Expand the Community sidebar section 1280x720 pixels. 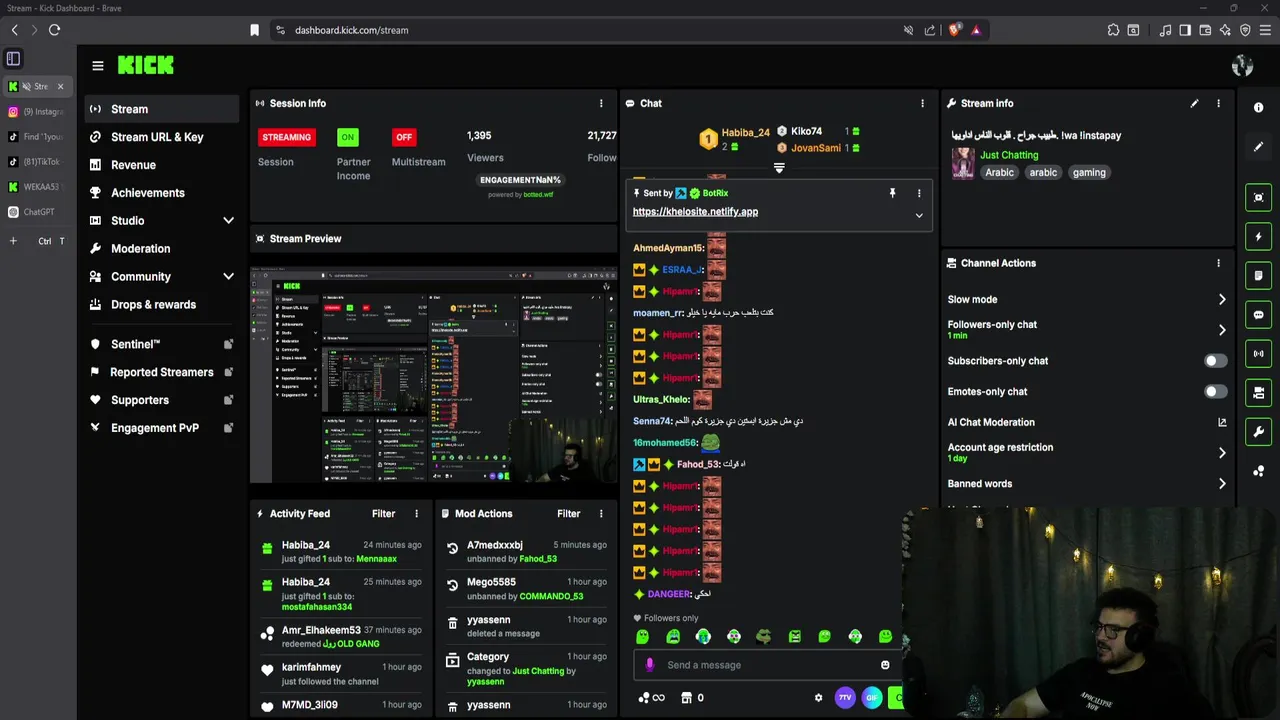[x=228, y=277]
